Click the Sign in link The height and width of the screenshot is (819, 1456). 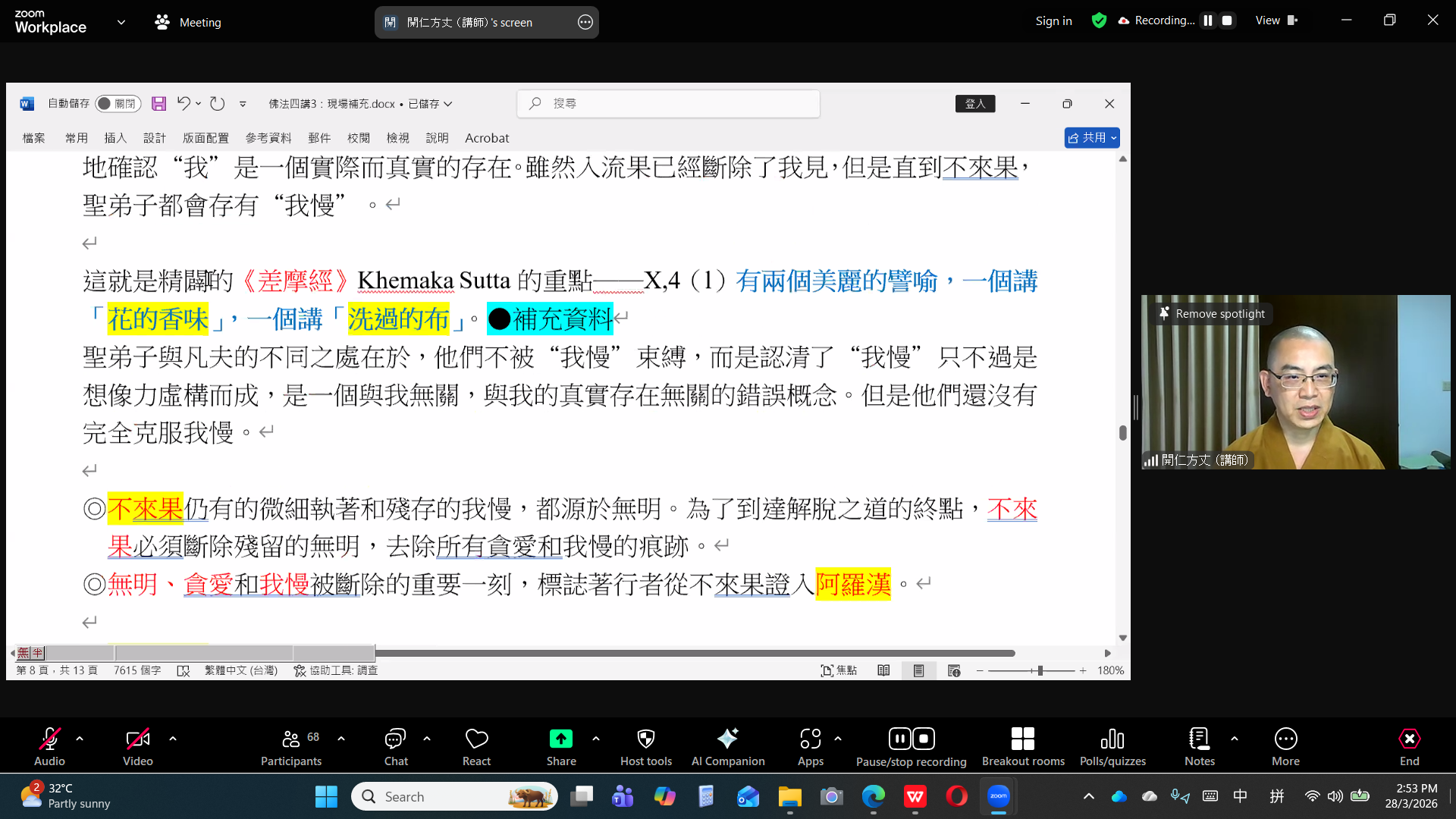(x=1053, y=20)
